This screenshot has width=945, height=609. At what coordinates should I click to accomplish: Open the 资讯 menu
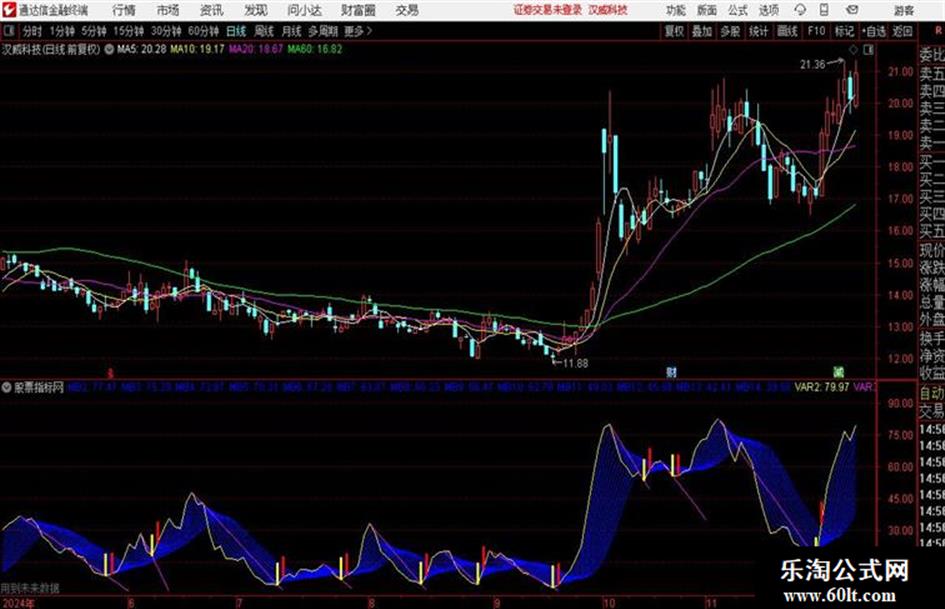(x=212, y=10)
